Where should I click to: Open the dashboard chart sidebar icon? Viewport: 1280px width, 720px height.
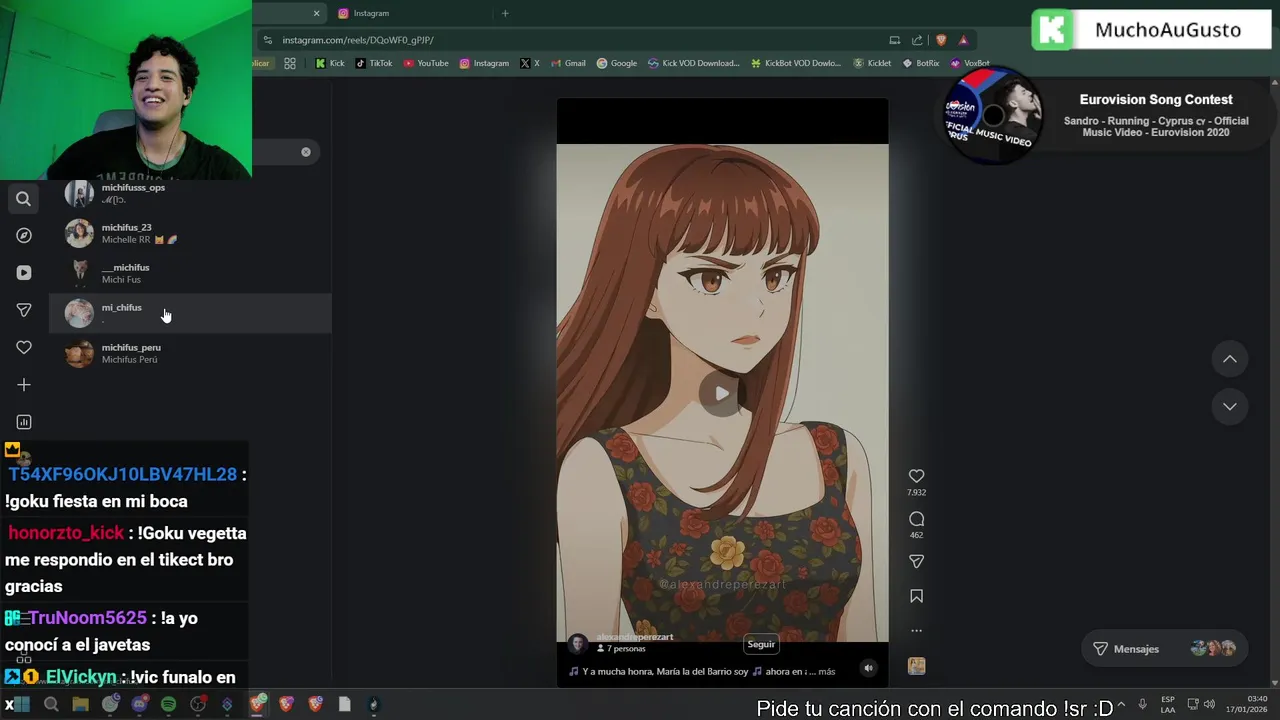pyautogui.click(x=24, y=422)
